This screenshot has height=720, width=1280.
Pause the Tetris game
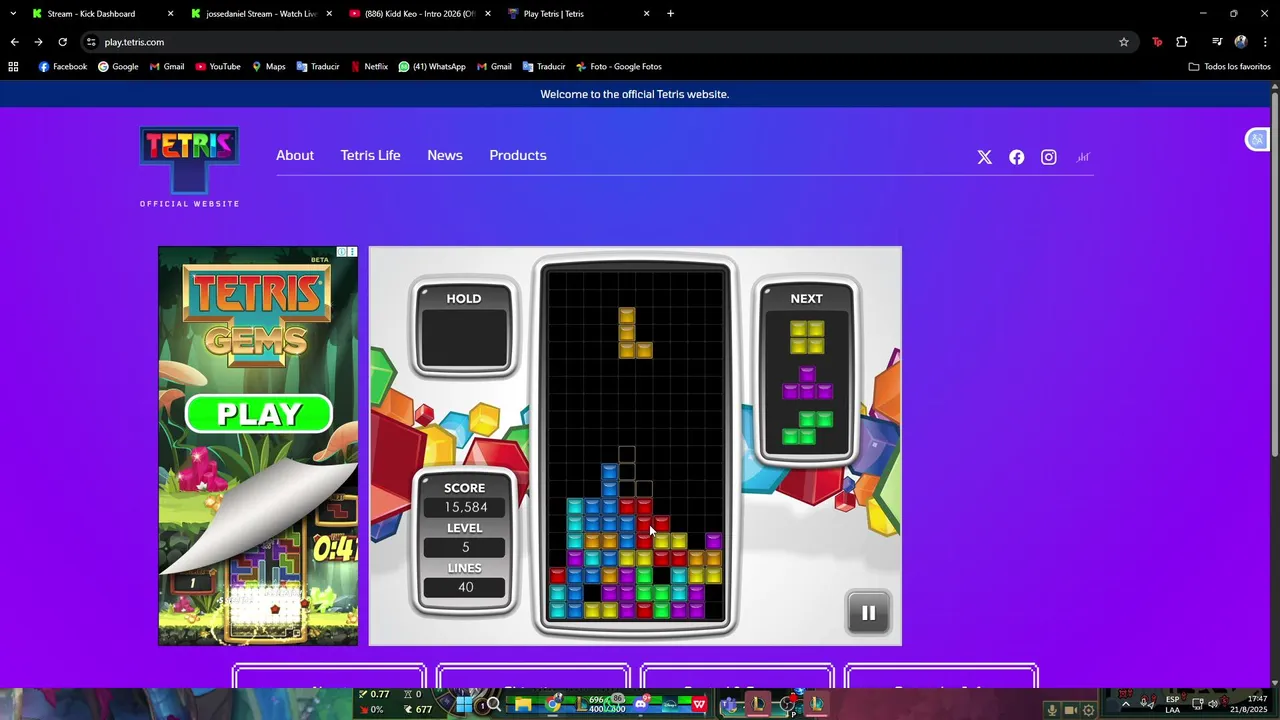868,613
